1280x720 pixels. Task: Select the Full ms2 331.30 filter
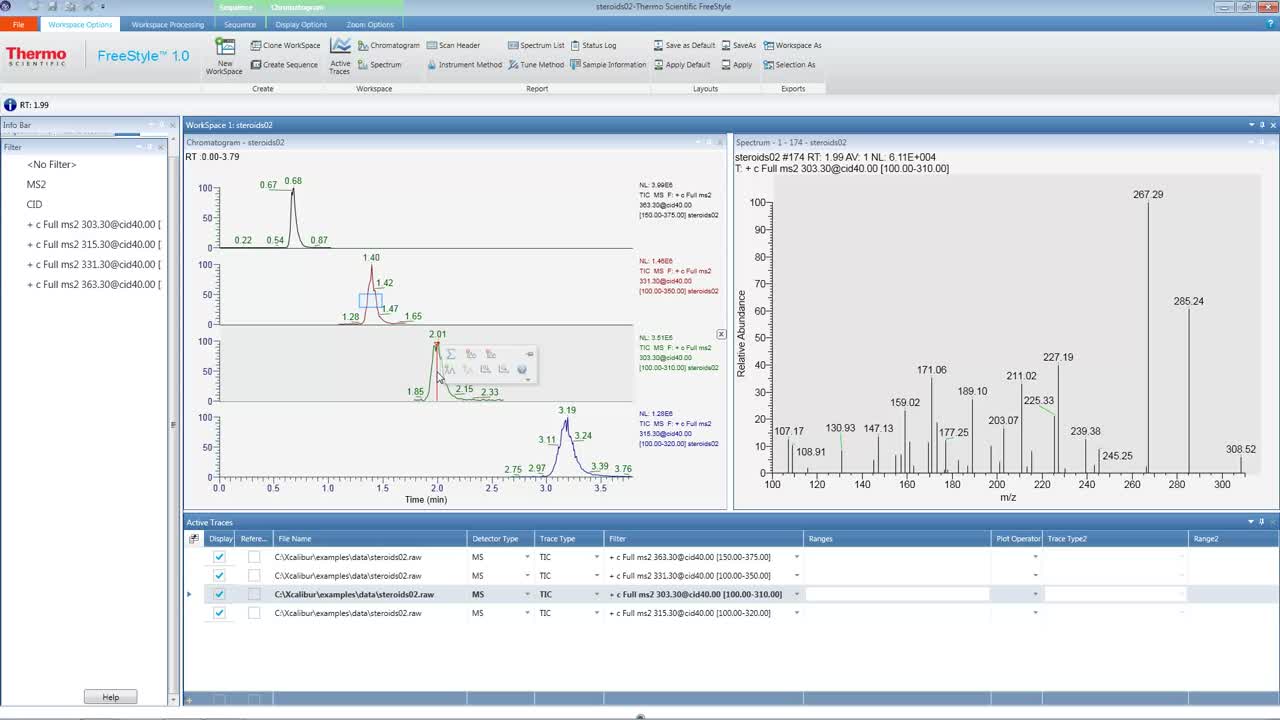click(94, 264)
